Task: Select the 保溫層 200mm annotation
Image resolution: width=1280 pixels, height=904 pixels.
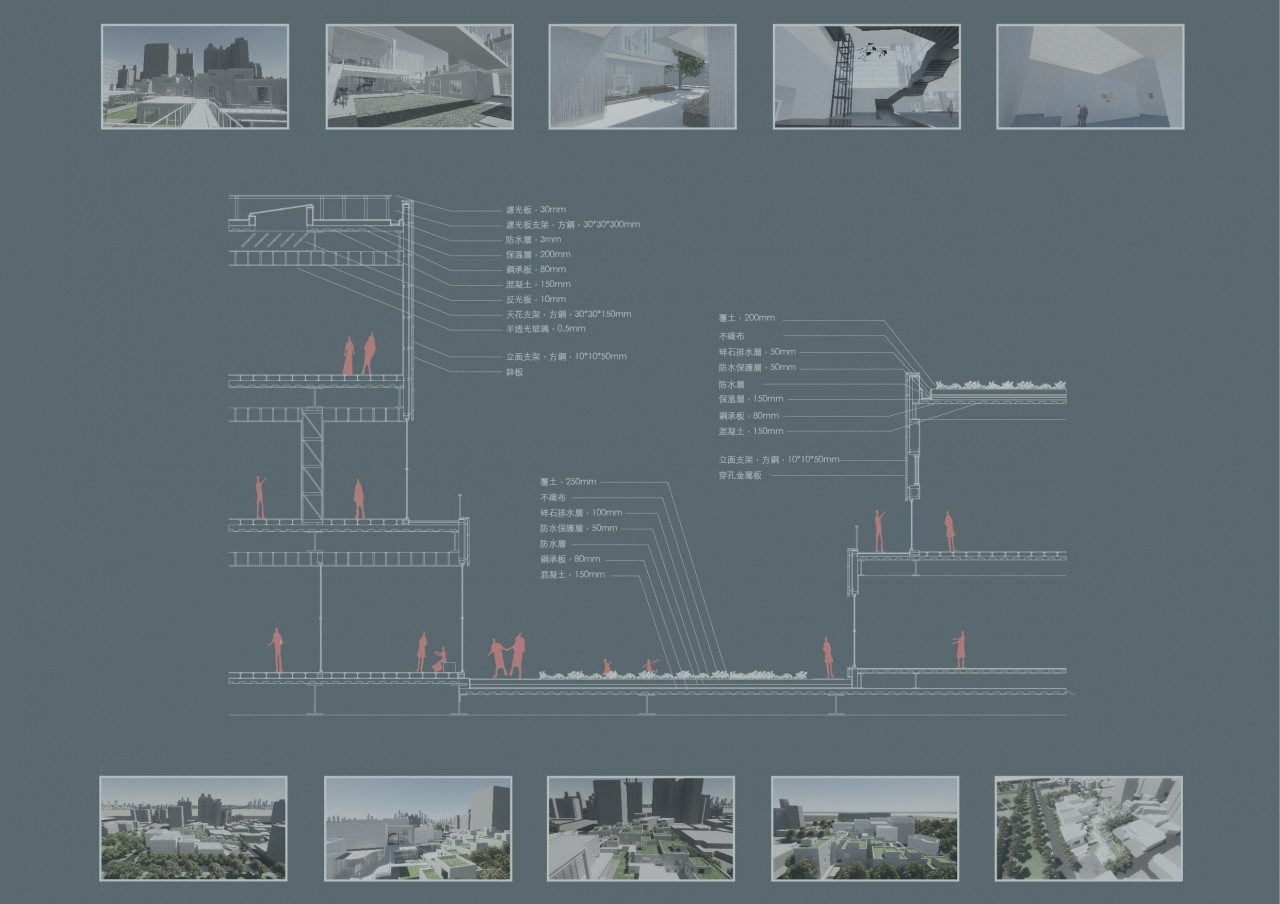Action: [538, 255]
